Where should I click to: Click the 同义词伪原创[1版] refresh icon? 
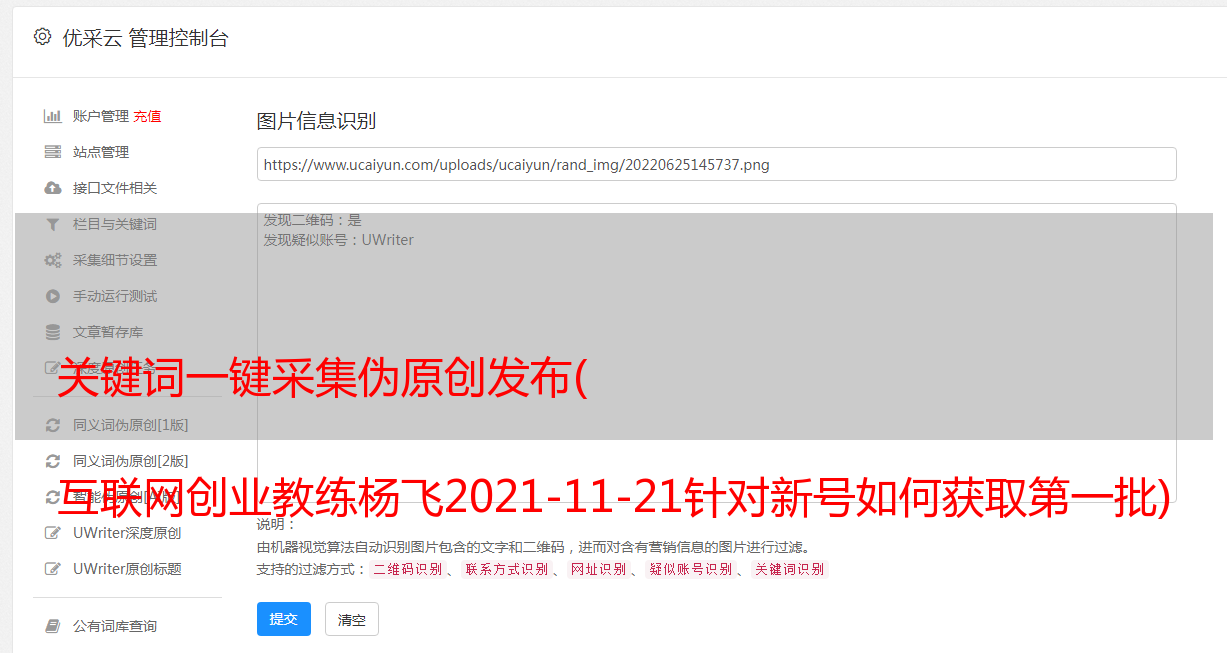[x=53, y=425]
